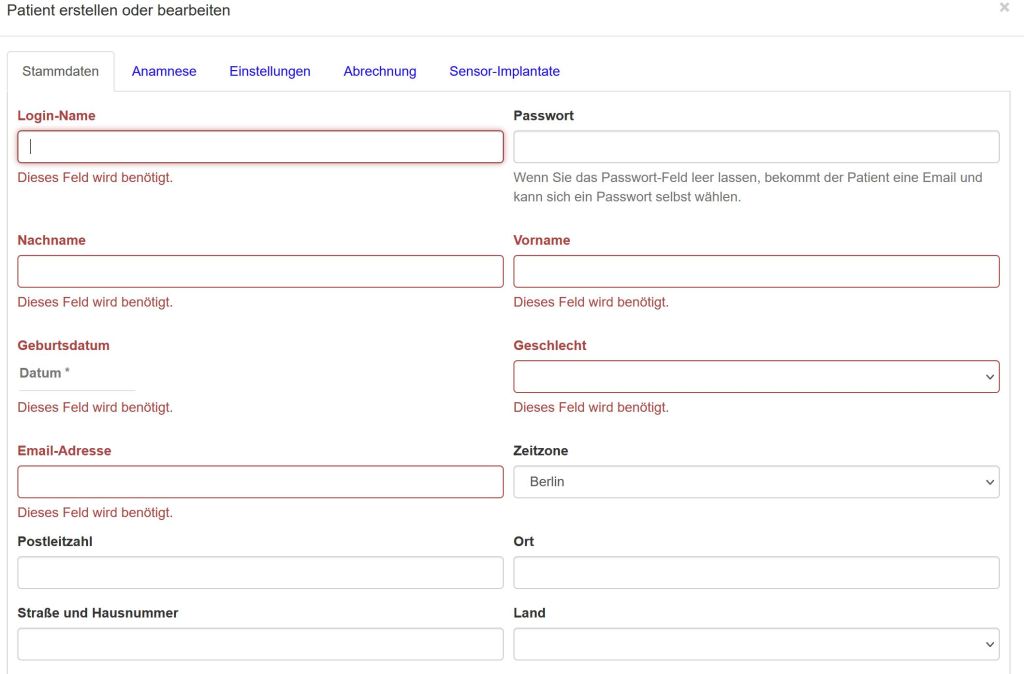The height and width of the screenshot is (674, 1024).
Task: Expand the Land dropdown
Action: pyautogui.click(x=756, y=645)
